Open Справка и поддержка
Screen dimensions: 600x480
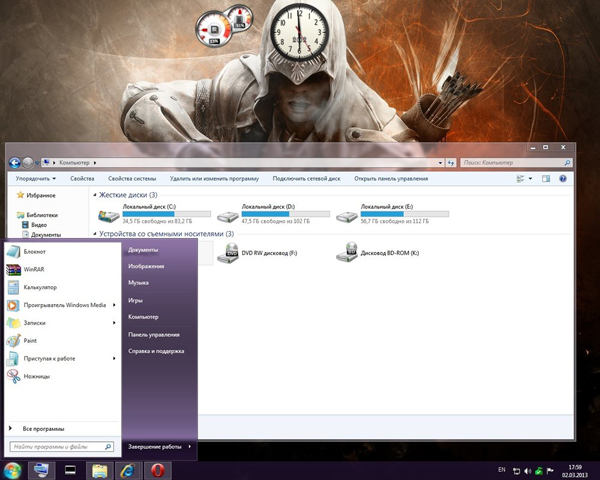pyautogui.click(x=156, y=351)
